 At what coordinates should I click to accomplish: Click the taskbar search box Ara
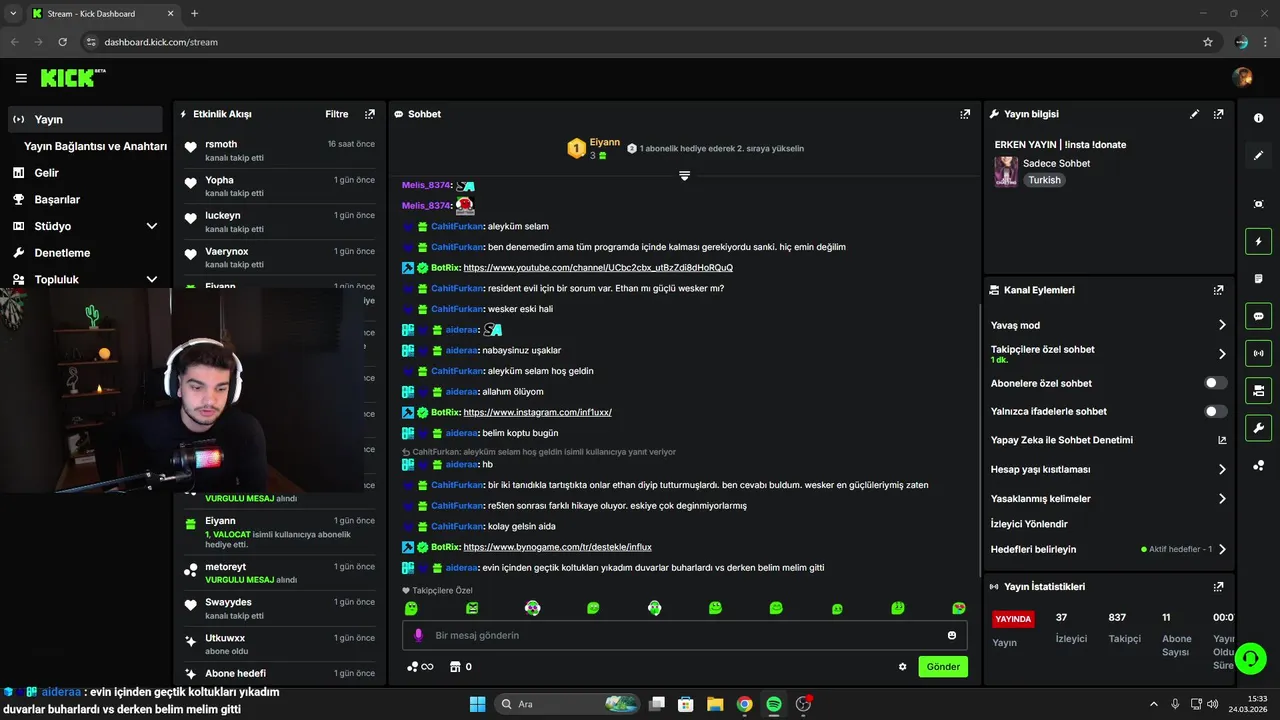[x=567, y=704]
